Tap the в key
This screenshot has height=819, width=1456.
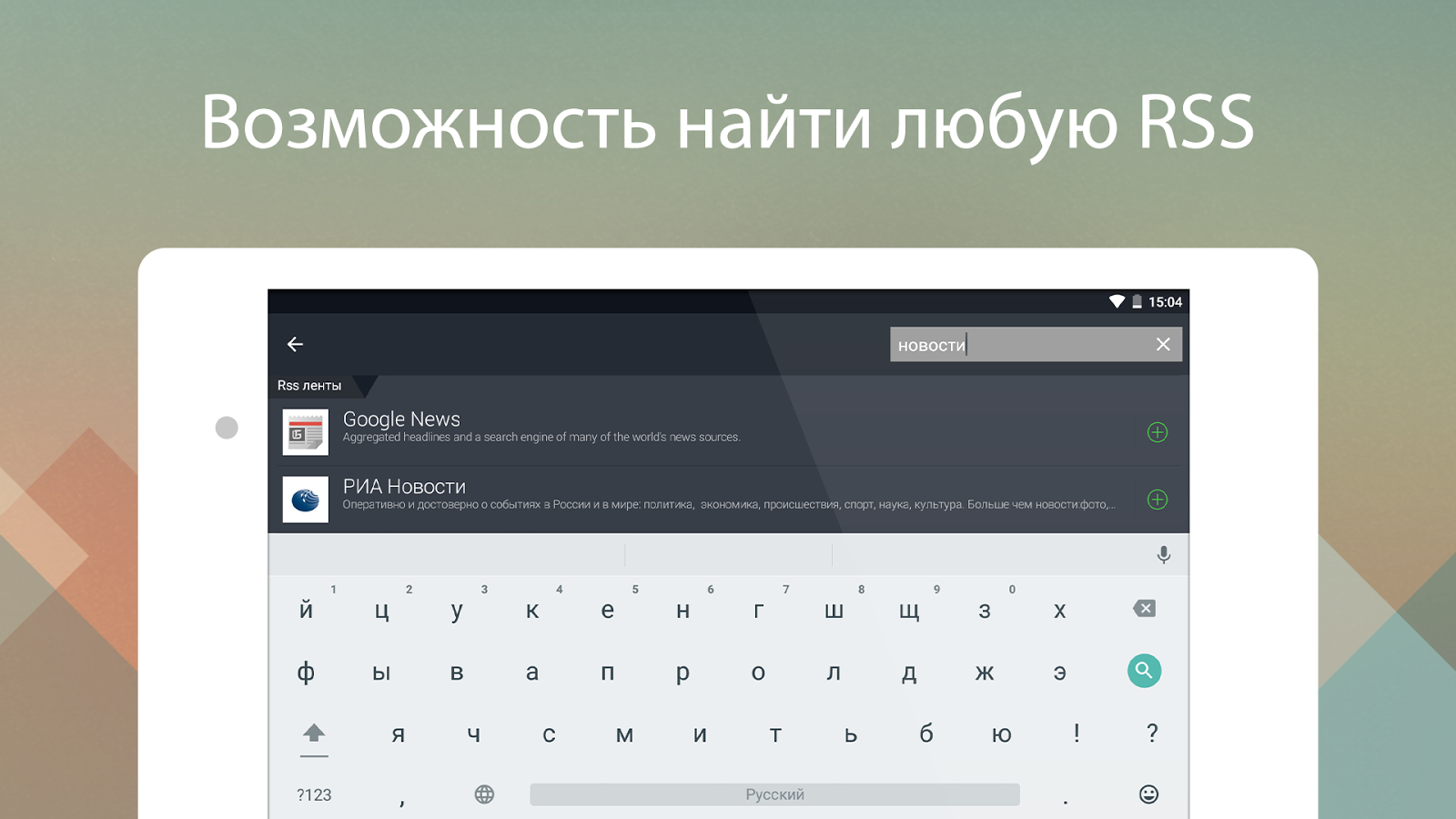pyautogui.click(x=457, y=672)
